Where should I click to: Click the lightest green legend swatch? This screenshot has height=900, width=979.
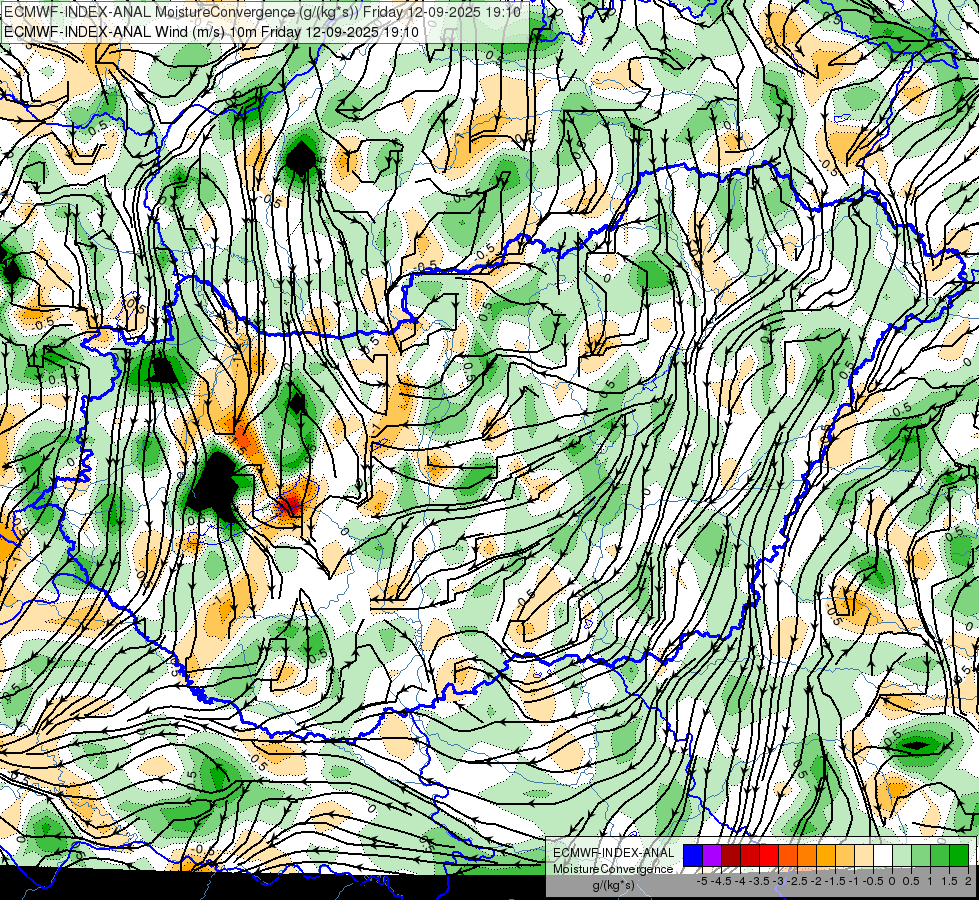tap(902, 855)
